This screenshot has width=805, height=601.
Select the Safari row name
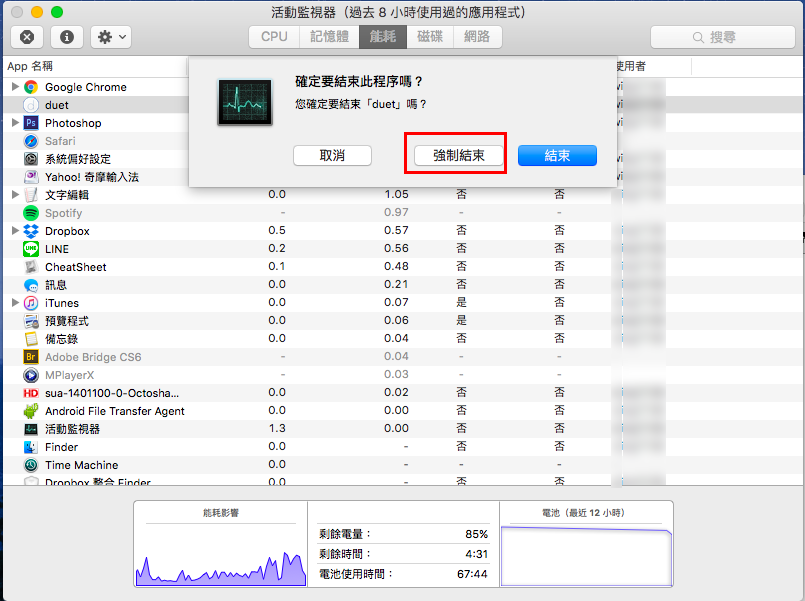[60, 141]
